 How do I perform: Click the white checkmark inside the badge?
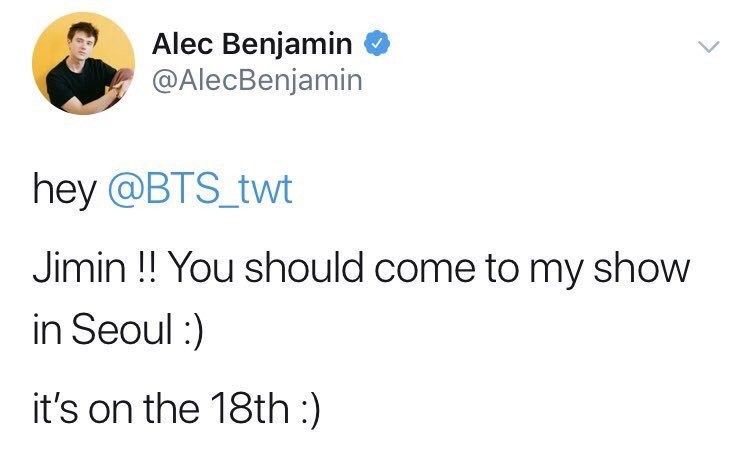[377, 44]
